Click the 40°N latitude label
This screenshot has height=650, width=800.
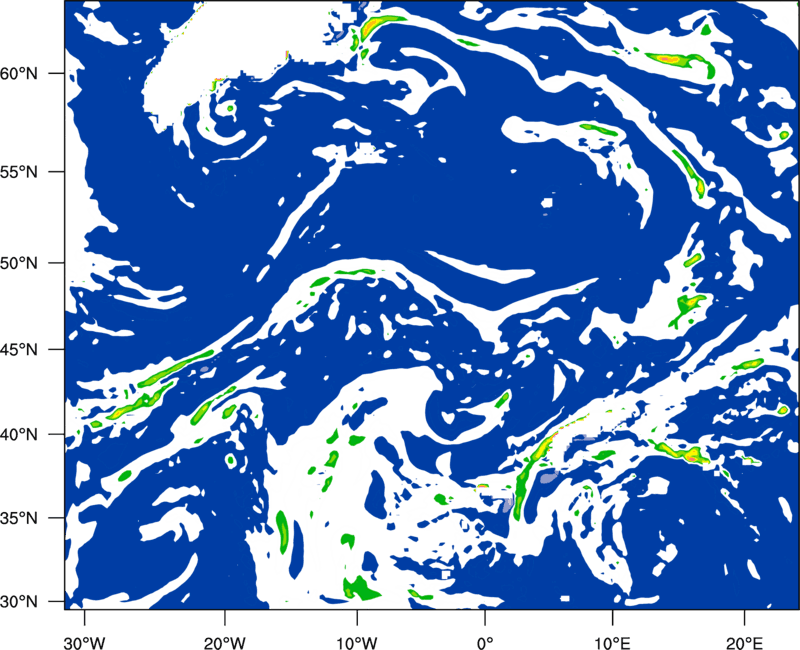tap(19, 435)
